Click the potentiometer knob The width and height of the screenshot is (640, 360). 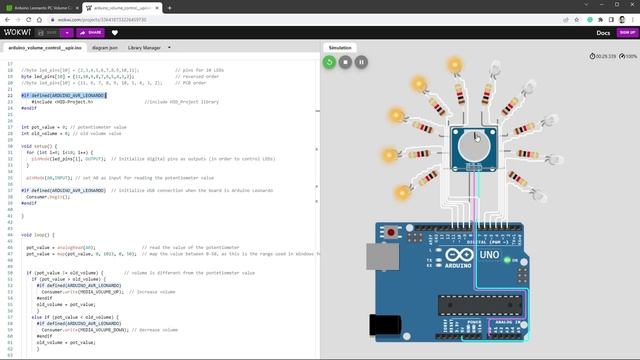[x=473, y=146]
